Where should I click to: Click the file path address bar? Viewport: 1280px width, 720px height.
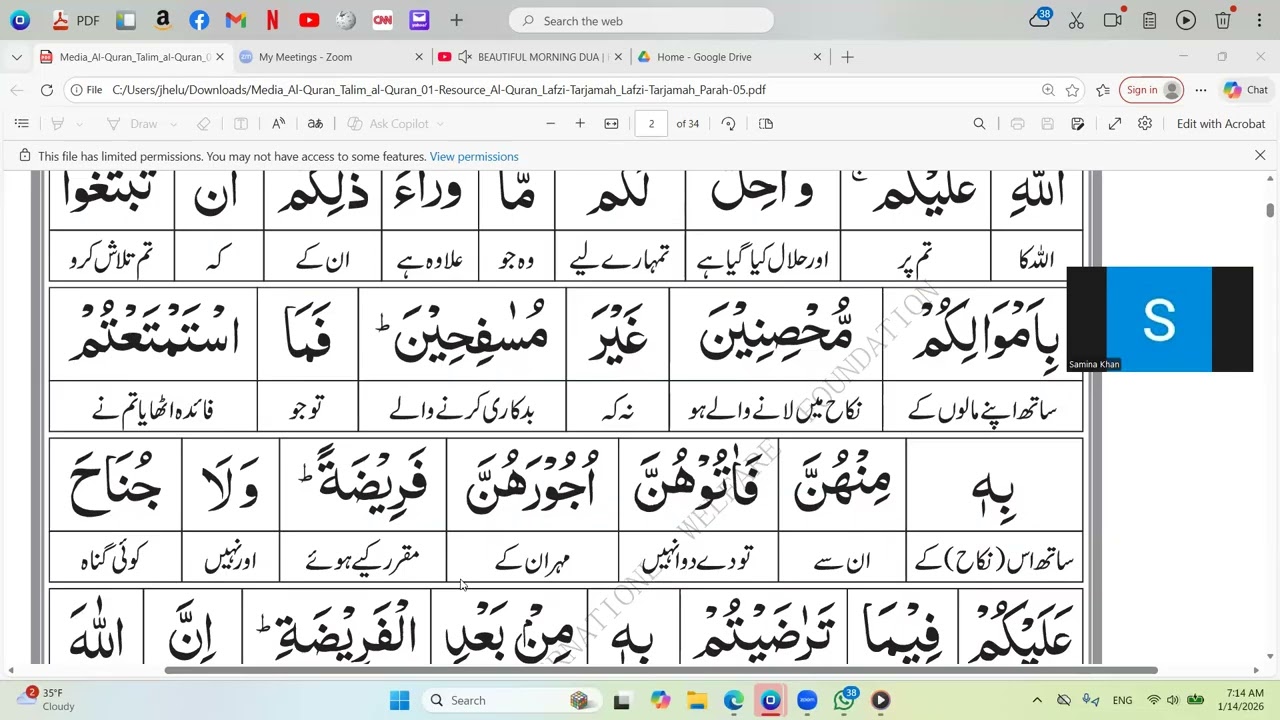[x=439, y=90]
